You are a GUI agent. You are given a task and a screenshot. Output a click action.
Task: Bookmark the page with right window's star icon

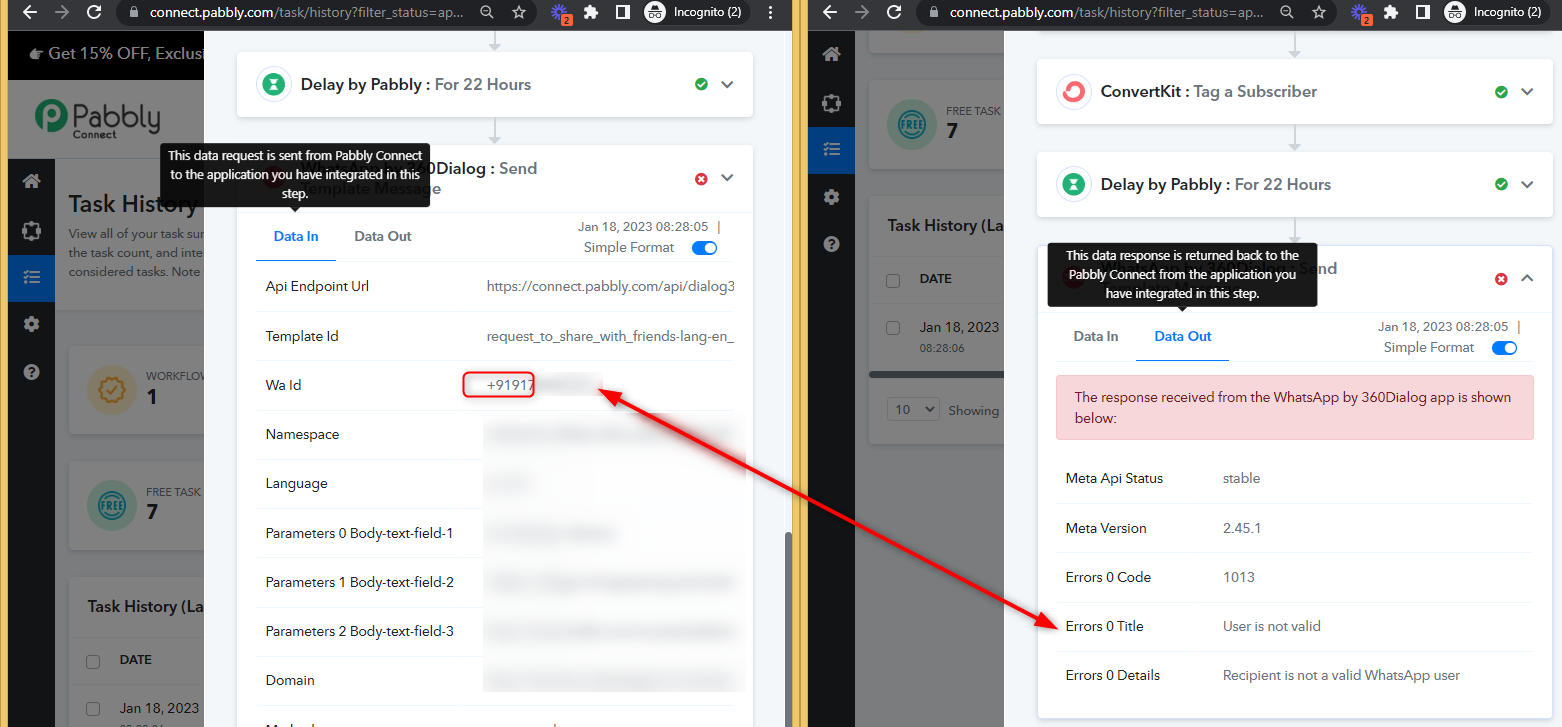point(1319,12)
